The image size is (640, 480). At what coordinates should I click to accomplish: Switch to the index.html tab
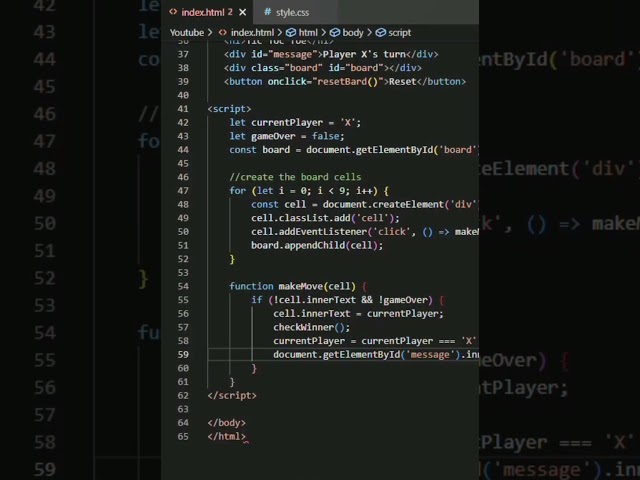point(207,12)
